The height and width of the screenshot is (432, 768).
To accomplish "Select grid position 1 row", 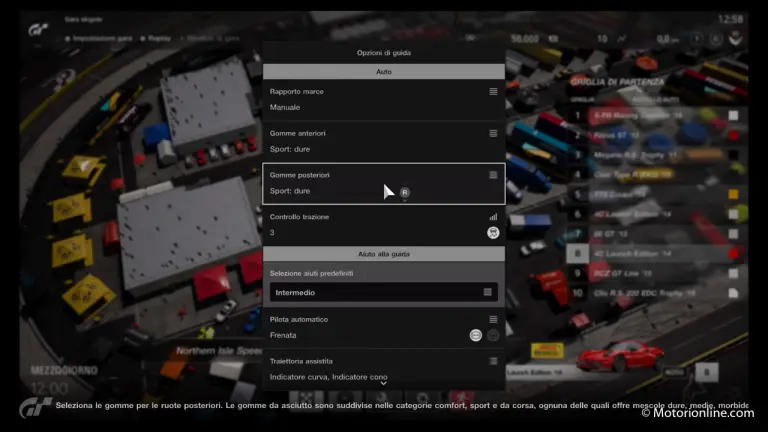I will tap(656, 116).
